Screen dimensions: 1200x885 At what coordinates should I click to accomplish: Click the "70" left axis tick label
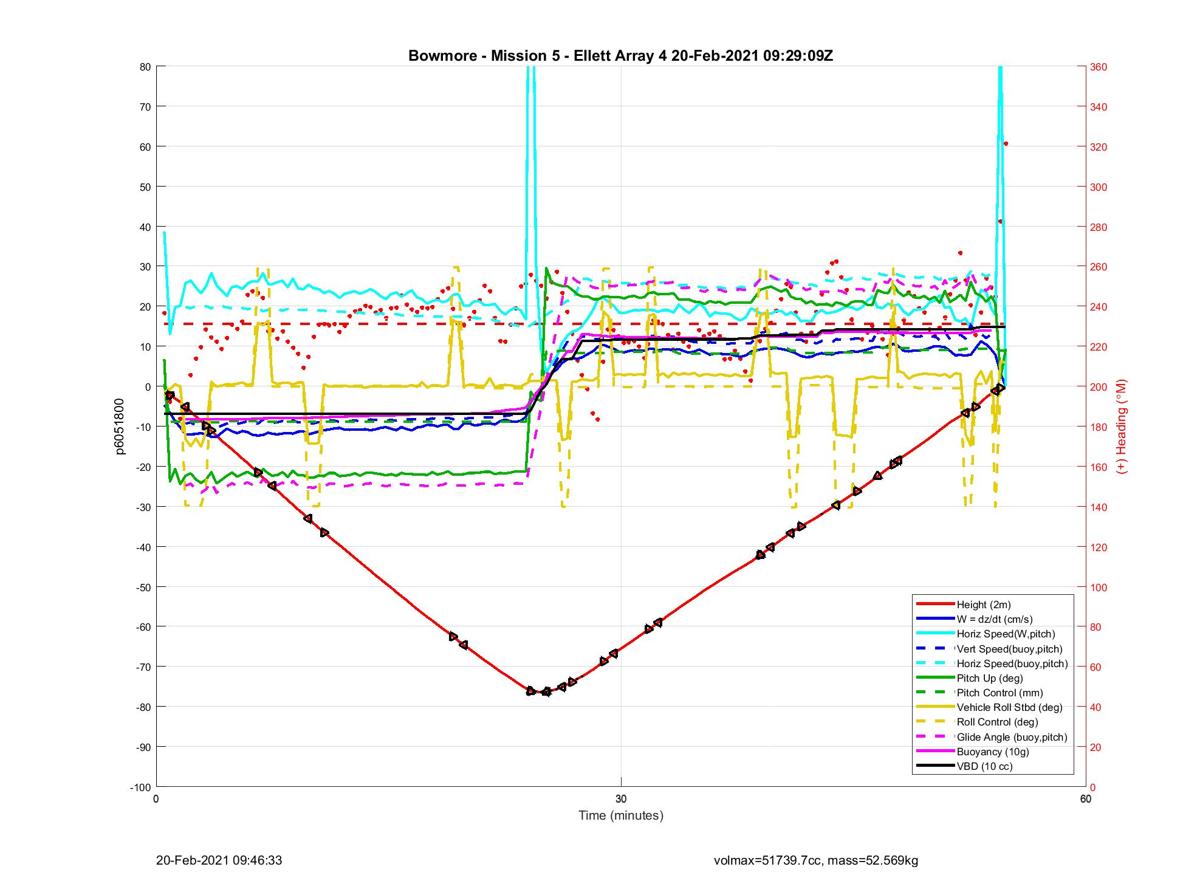(x=144, y=107)
